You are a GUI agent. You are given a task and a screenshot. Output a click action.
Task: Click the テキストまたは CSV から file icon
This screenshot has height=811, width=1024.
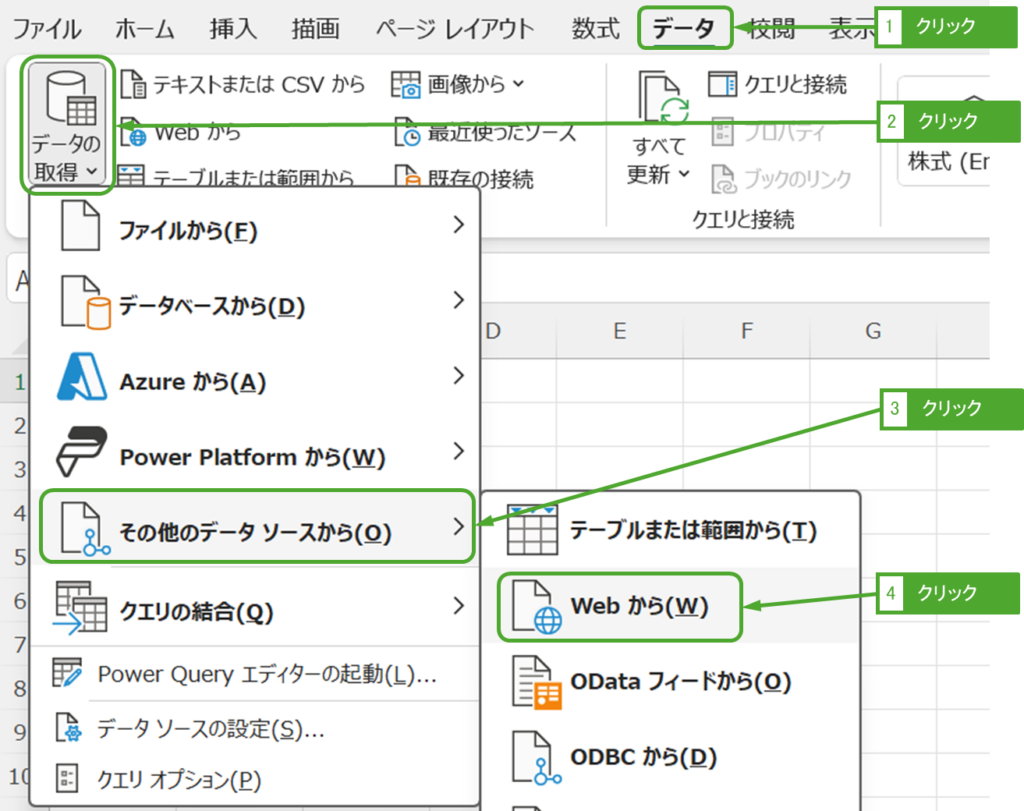[133, 84]
